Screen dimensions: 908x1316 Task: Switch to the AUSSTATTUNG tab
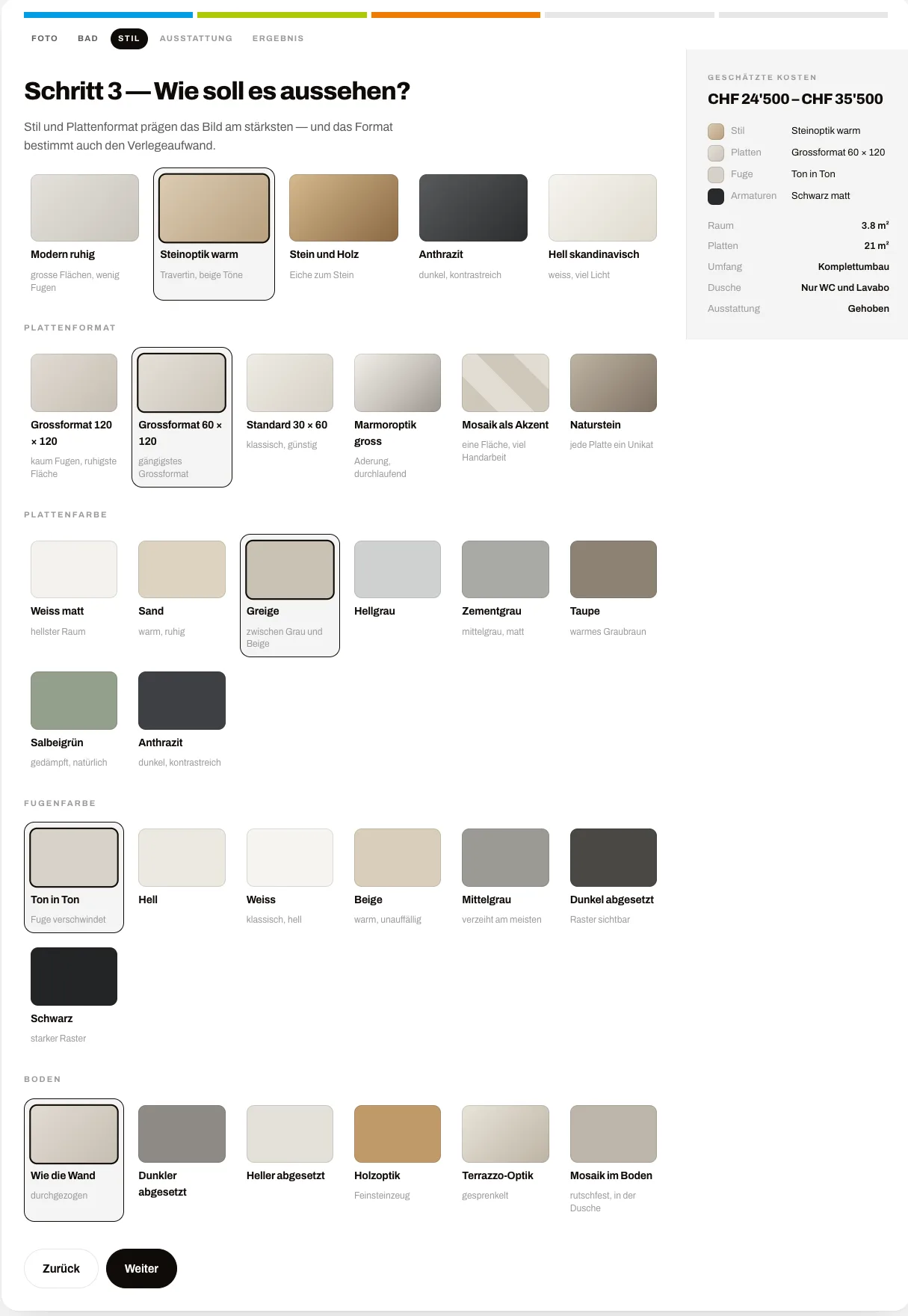coord(196,38)
